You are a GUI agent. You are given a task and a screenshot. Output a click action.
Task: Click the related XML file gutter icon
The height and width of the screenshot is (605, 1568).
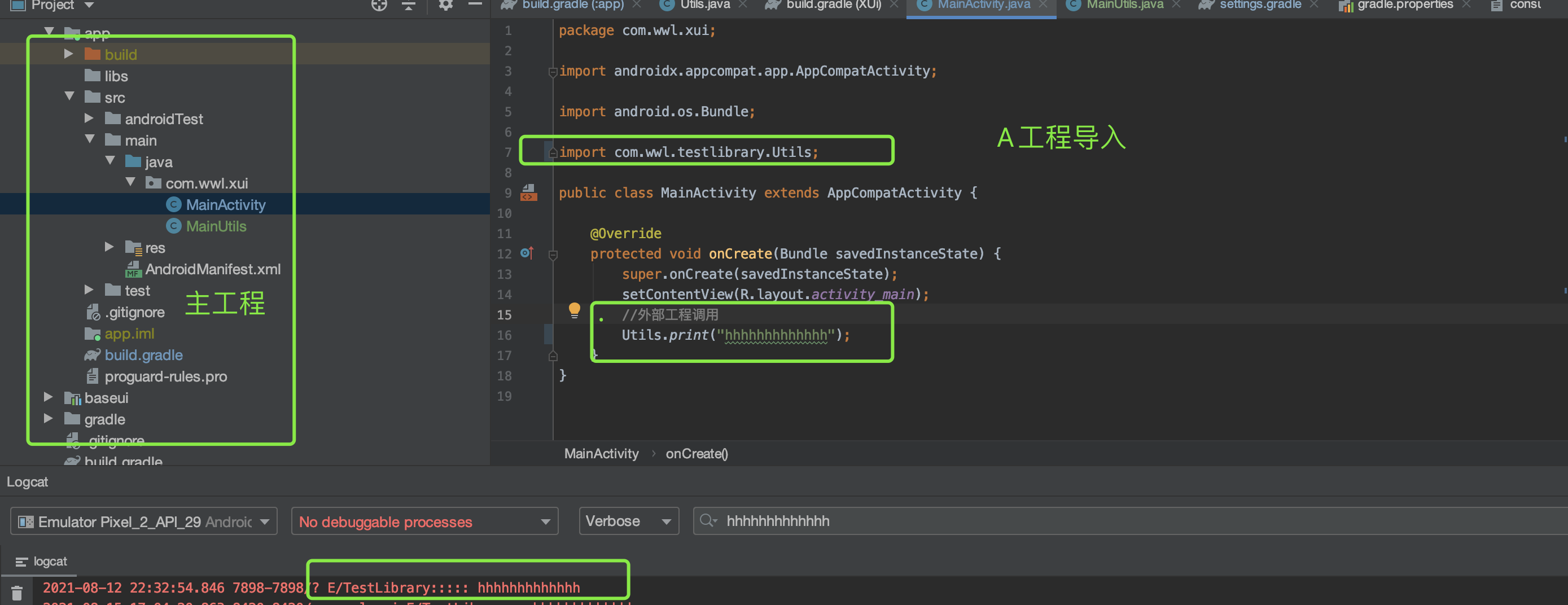coord(528,193)
